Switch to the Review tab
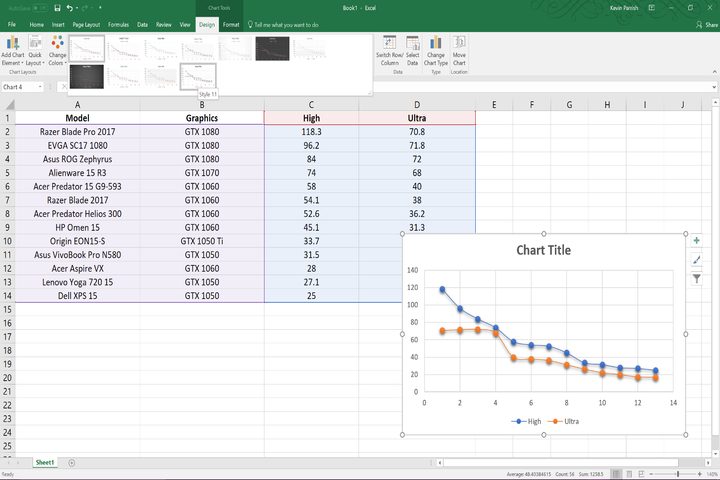The image size is (720, 480). [163, 25]
